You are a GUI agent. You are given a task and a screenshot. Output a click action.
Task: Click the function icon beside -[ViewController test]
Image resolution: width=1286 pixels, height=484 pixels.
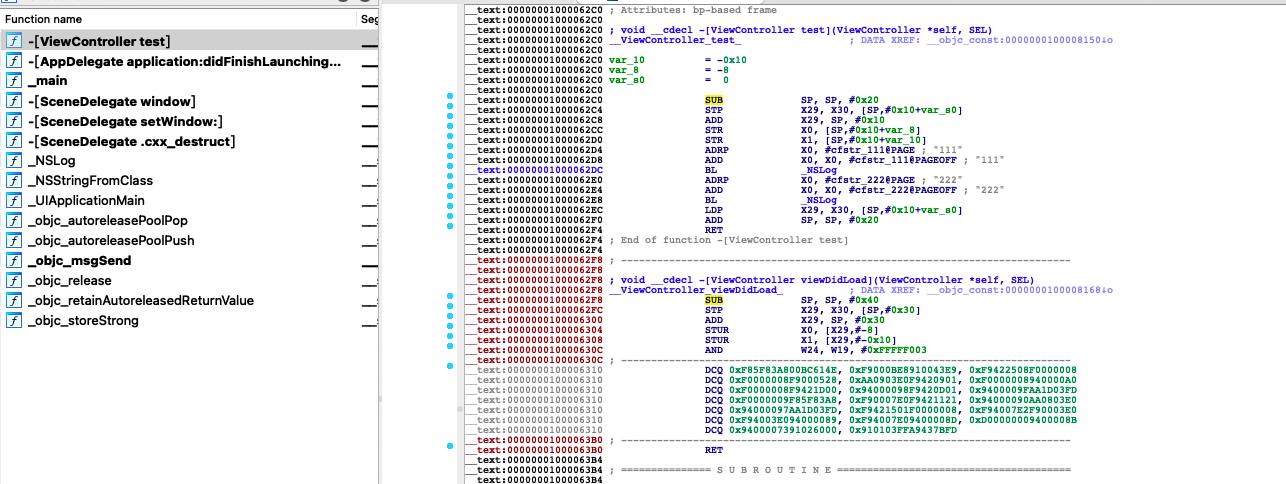coord(14,41)
